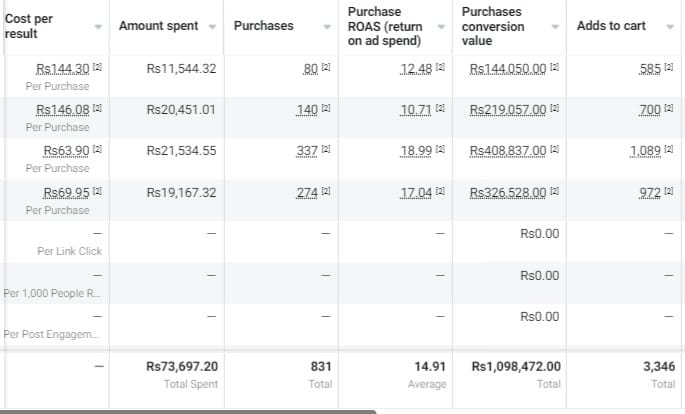Click the Purchases column header label

(263, 26)
